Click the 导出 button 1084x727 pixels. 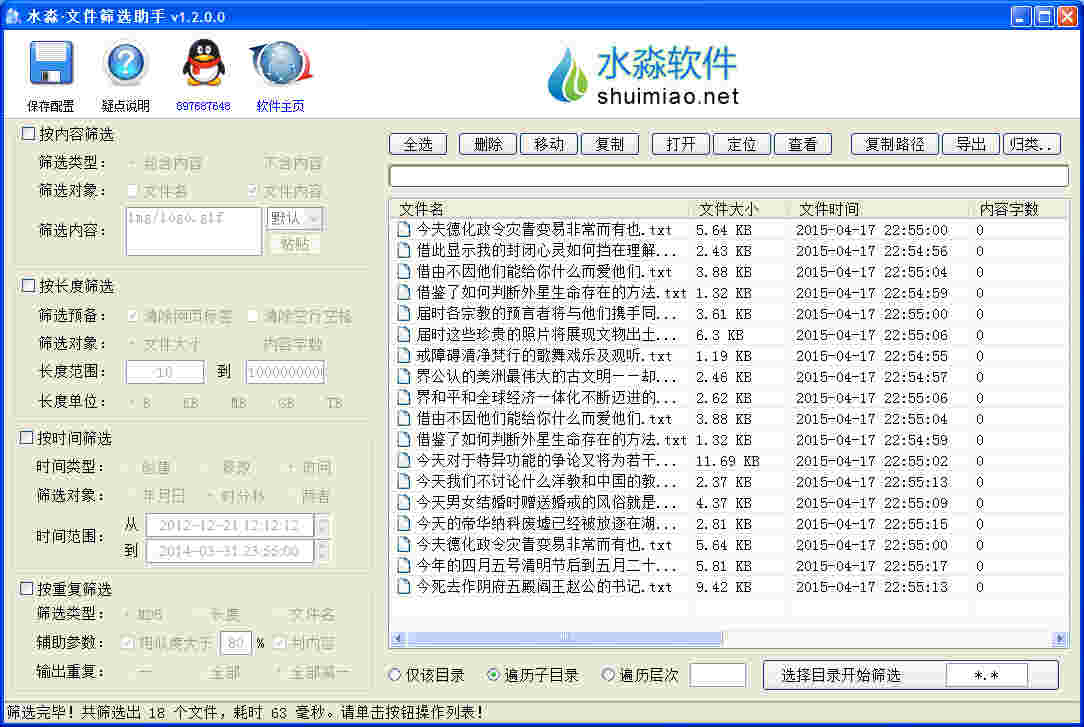(x=971, y=144)
